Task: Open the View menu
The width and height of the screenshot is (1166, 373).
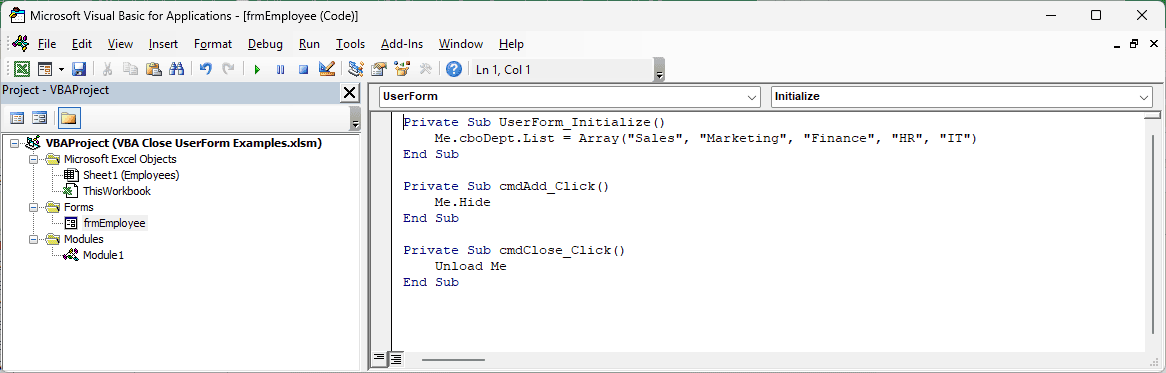Action: point(120,44)
